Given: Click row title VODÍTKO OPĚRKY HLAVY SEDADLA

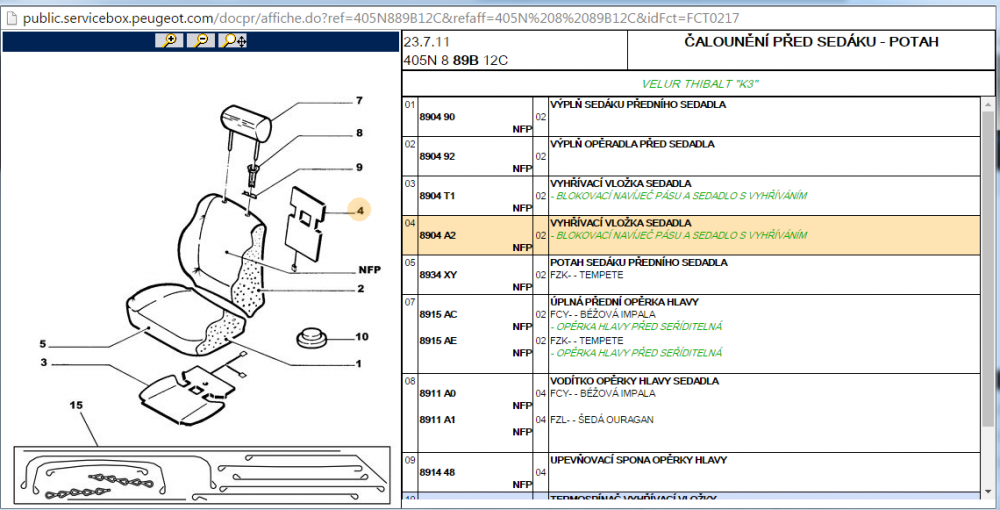Looking at the screenshot, I should pyautogui.click(x=635, y=381).
